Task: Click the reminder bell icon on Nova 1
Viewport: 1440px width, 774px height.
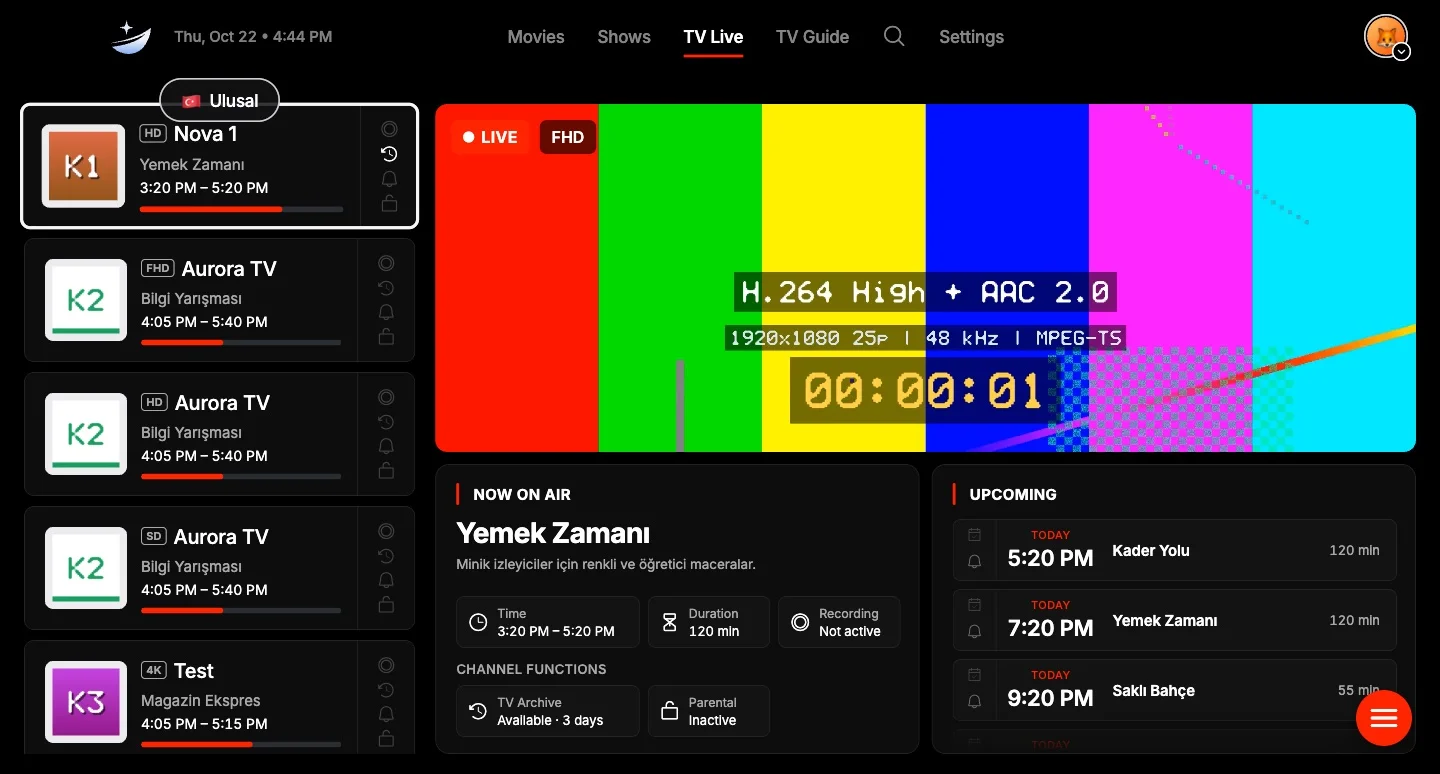Action: click(389, 179)
